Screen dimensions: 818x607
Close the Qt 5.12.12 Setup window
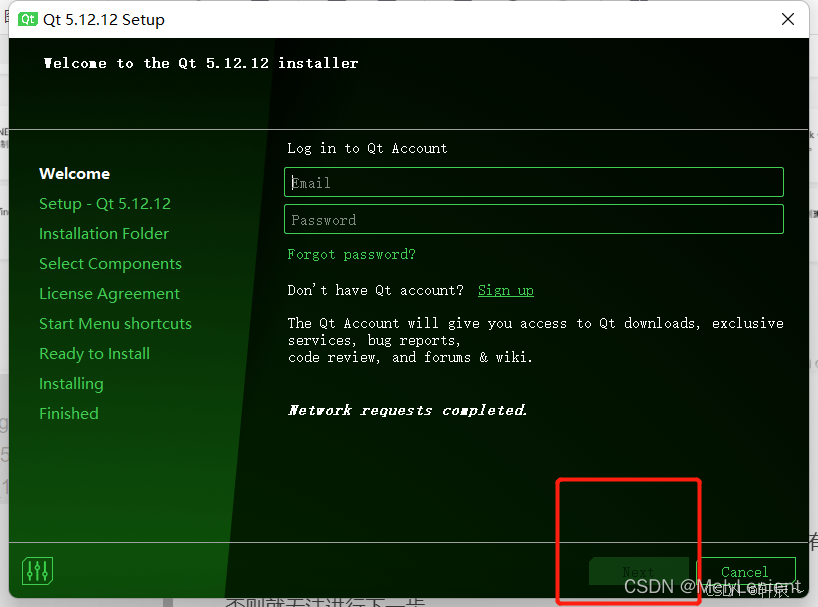point(788,19)
